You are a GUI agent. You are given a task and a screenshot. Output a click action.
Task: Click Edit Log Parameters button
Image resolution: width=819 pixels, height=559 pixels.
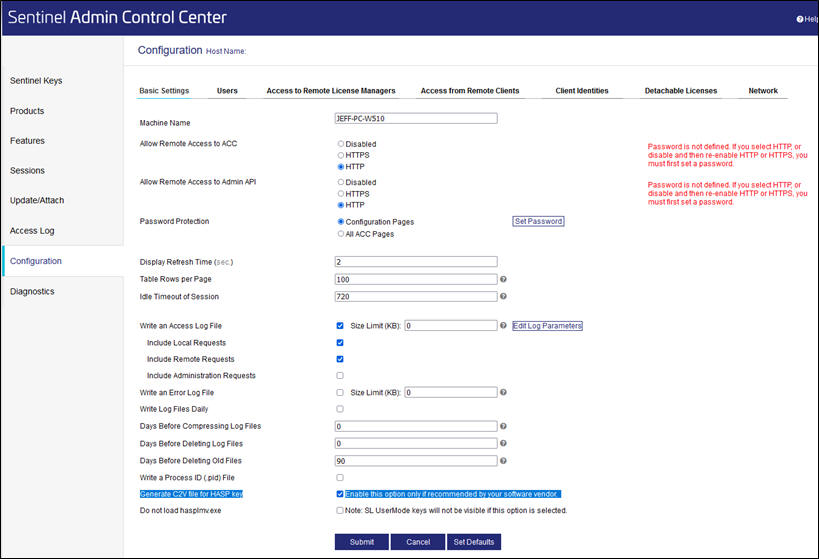[547, 326]
